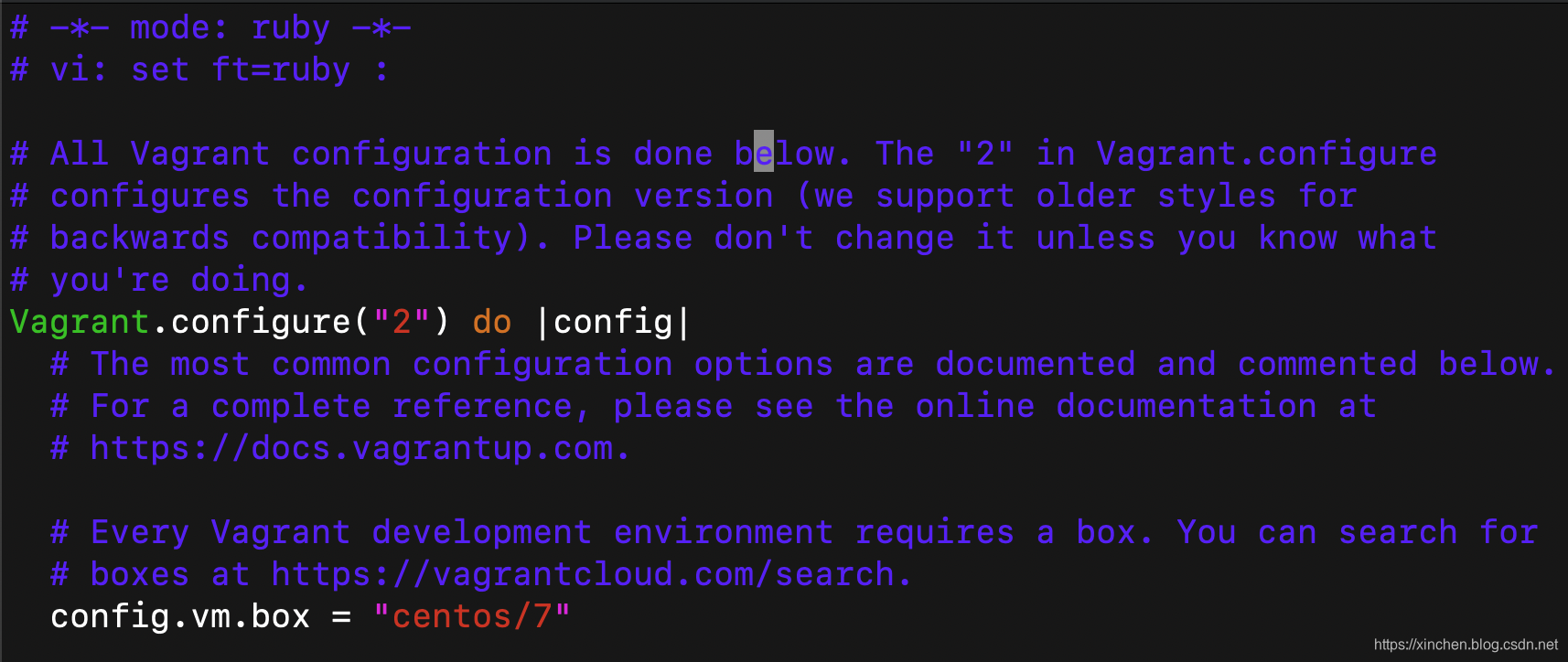Click the xinchen.blog.csdn.net watermark link

coord(1466,645)
